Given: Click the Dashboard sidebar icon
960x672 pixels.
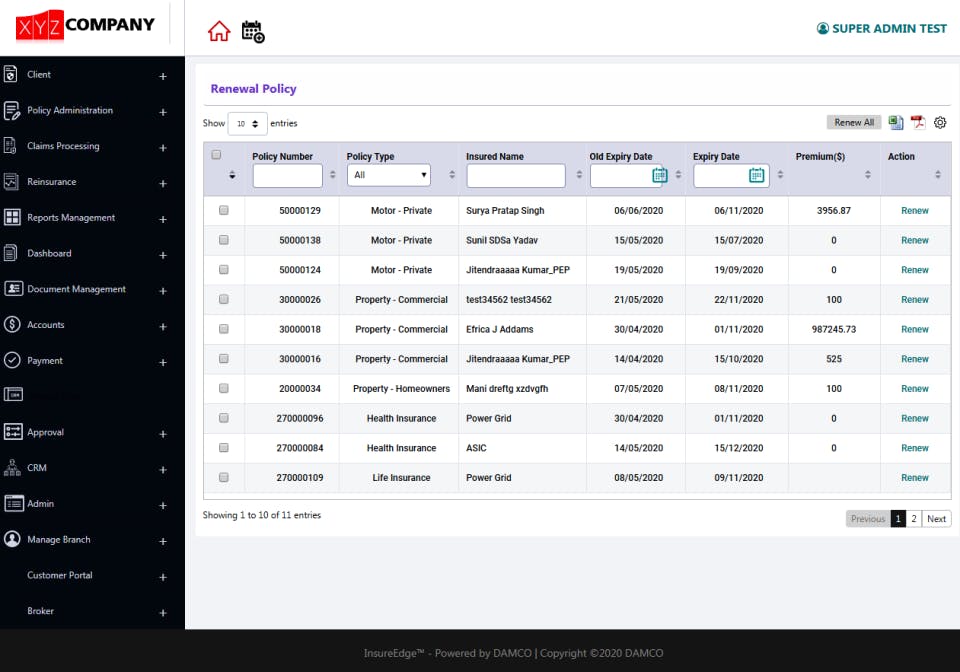Looking at the screenshot, I should pos(10,253).
